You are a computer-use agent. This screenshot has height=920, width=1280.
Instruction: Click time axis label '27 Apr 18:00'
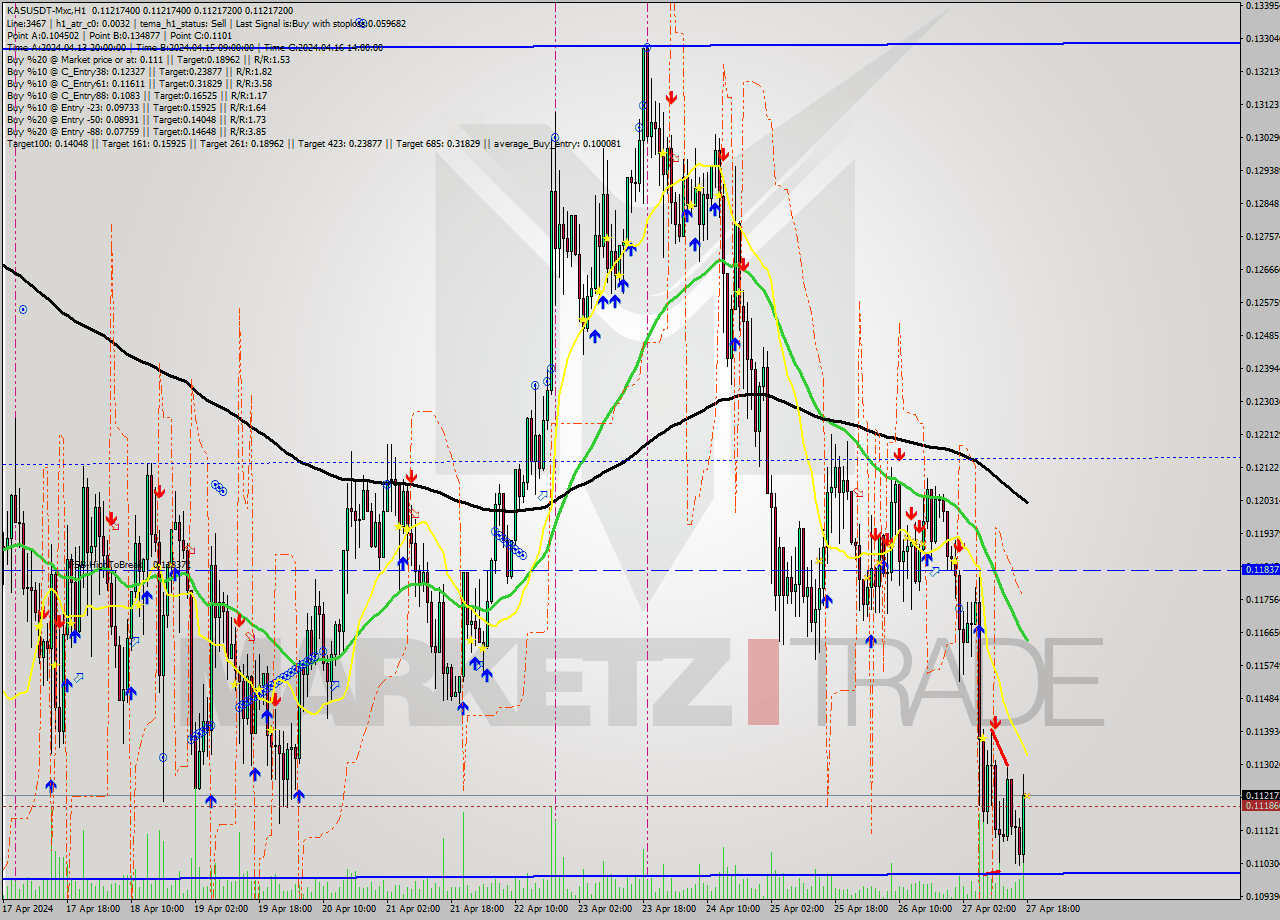tap(1052, 909)
